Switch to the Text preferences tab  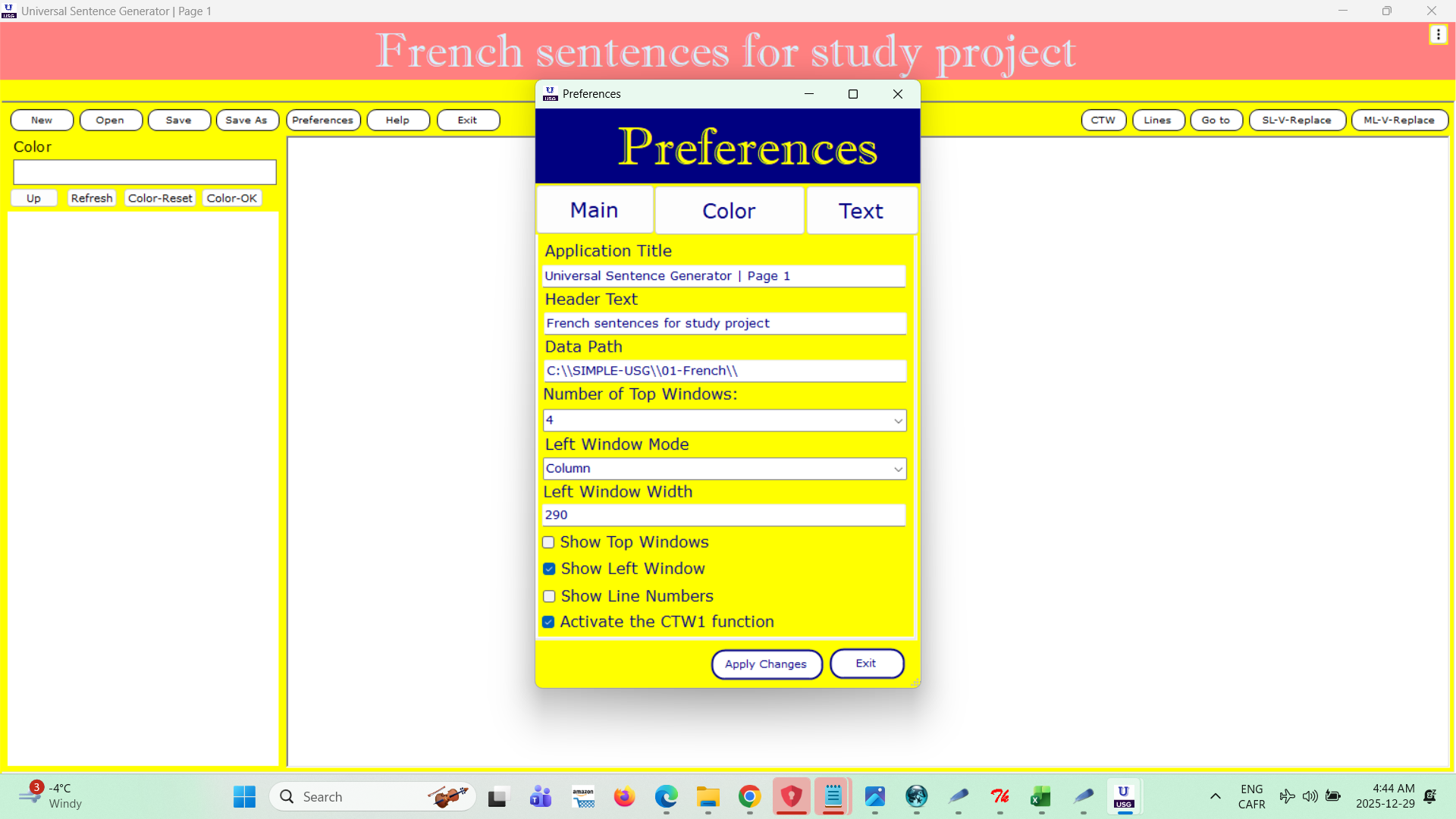(x=861, y=210)
